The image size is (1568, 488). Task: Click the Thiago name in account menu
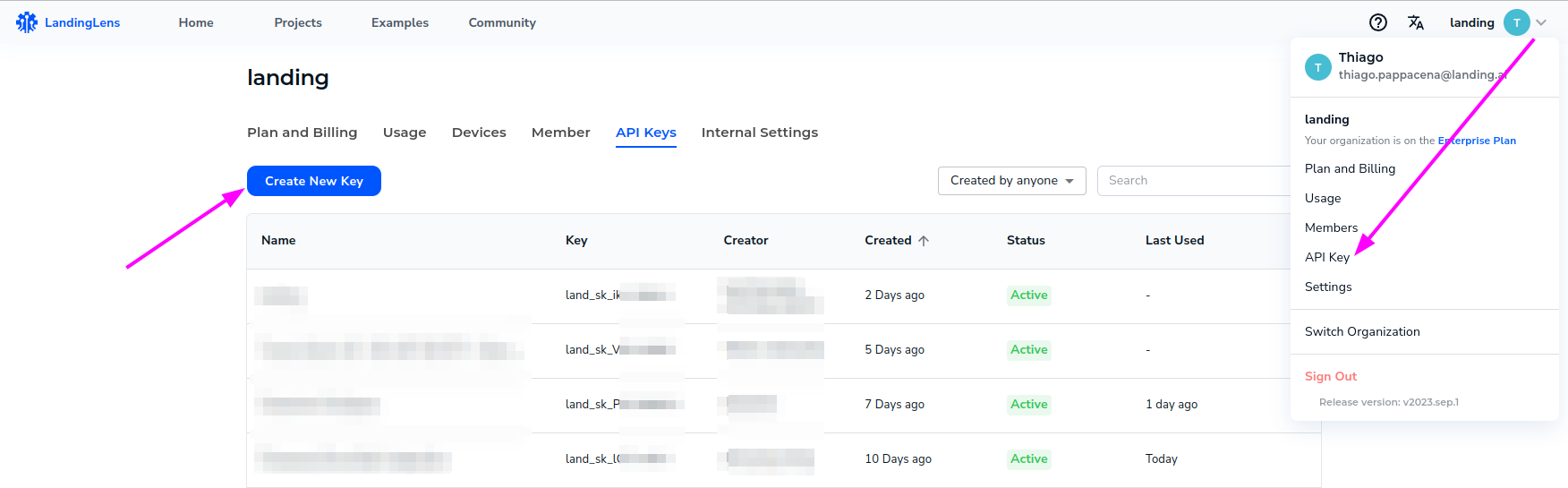coord(1360,57)
